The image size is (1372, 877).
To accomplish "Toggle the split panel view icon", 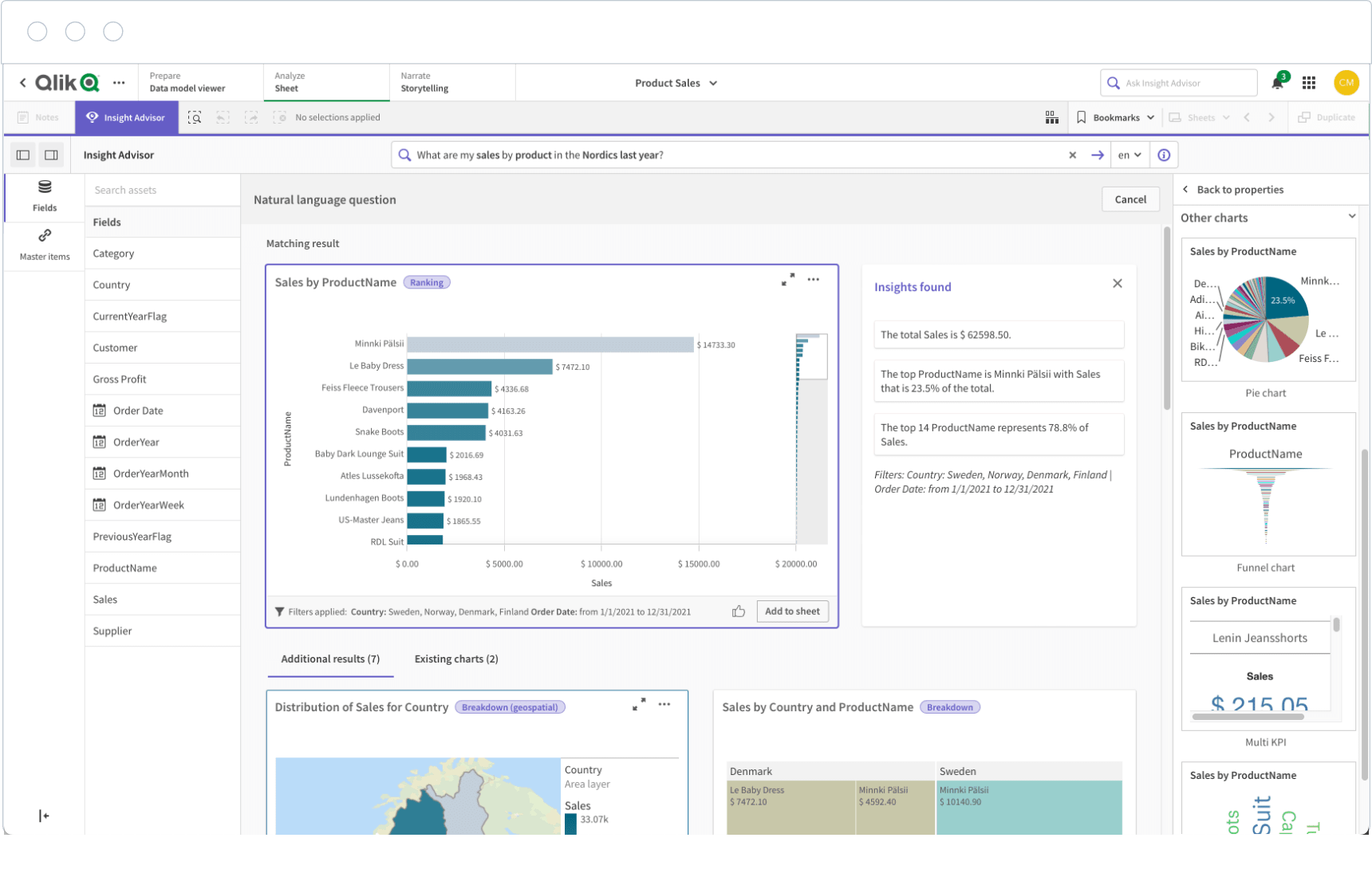I will 51,155.
